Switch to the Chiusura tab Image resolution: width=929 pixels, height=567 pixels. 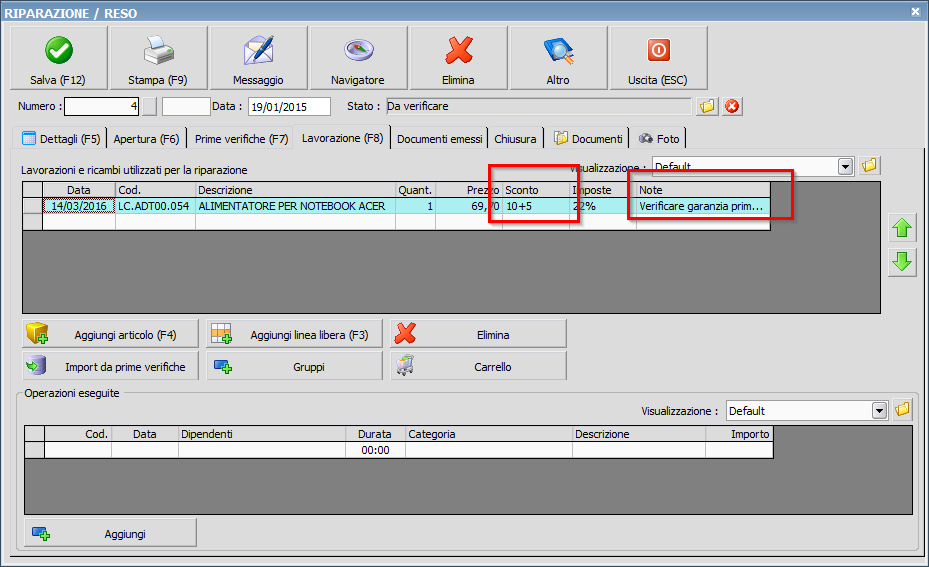pos(515,139)
